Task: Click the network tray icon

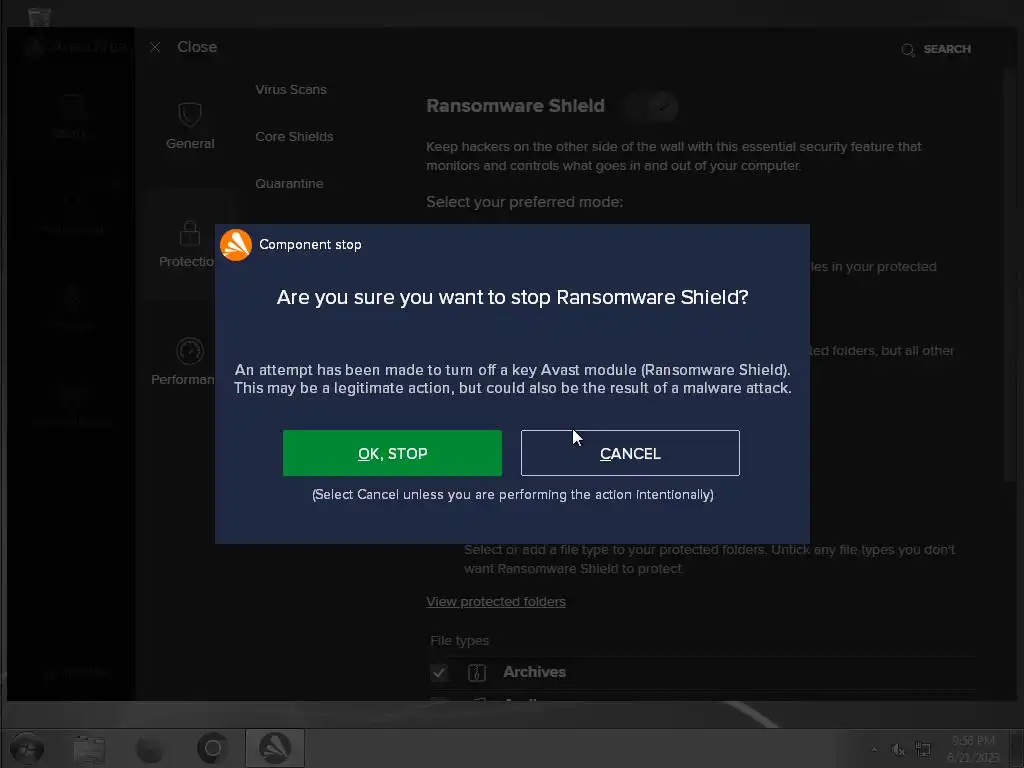Action: (923, 750)
